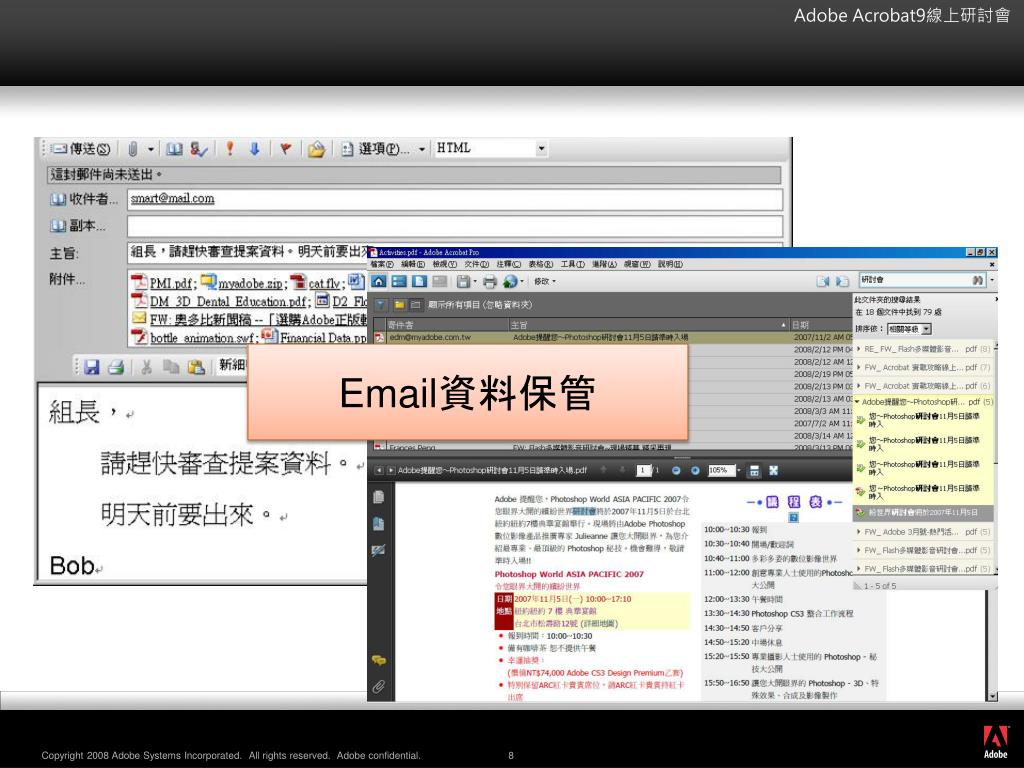
Task: Click the Home icon in the Acrobat portfolio toolbar
Action: pos(379,281)
